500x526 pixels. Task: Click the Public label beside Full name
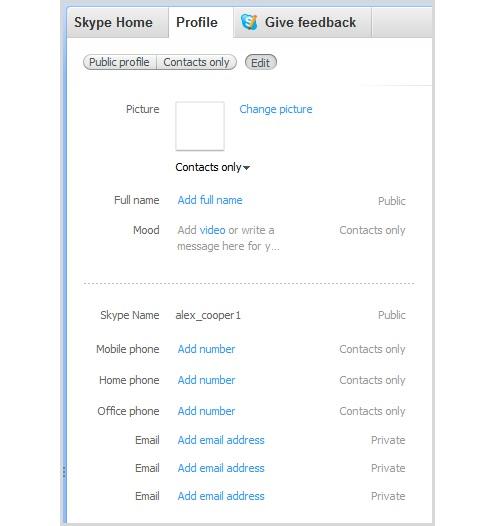[392, 201]
